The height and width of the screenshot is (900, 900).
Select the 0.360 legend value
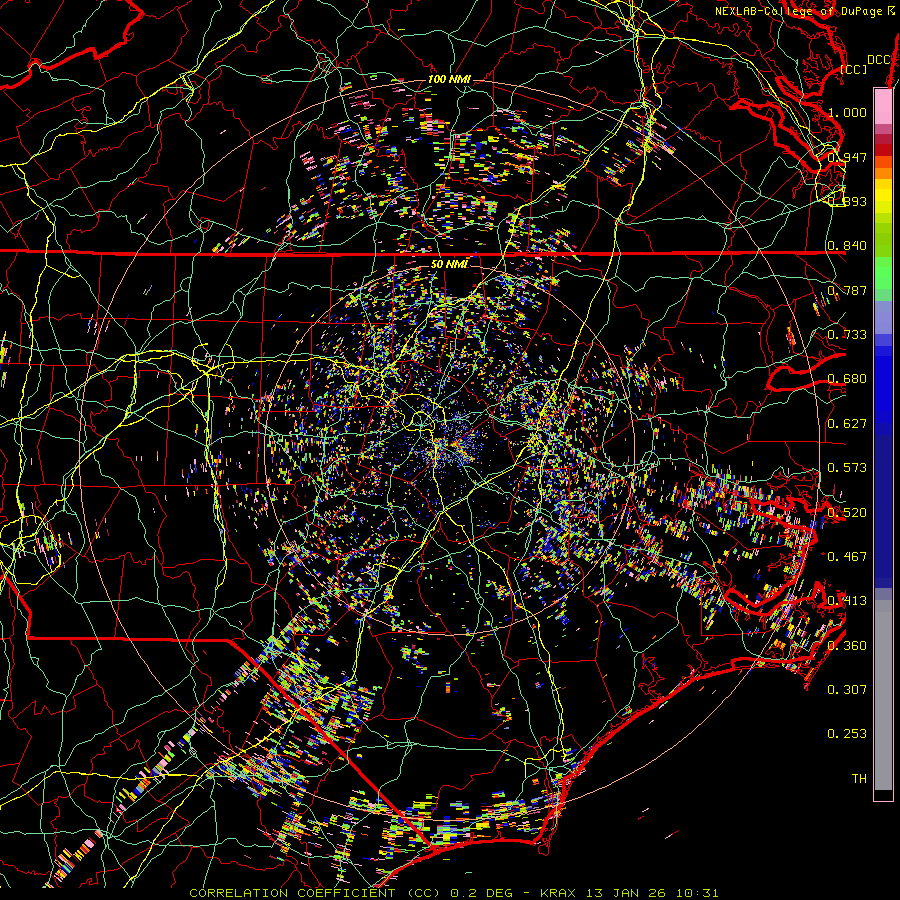click(847, 646)
